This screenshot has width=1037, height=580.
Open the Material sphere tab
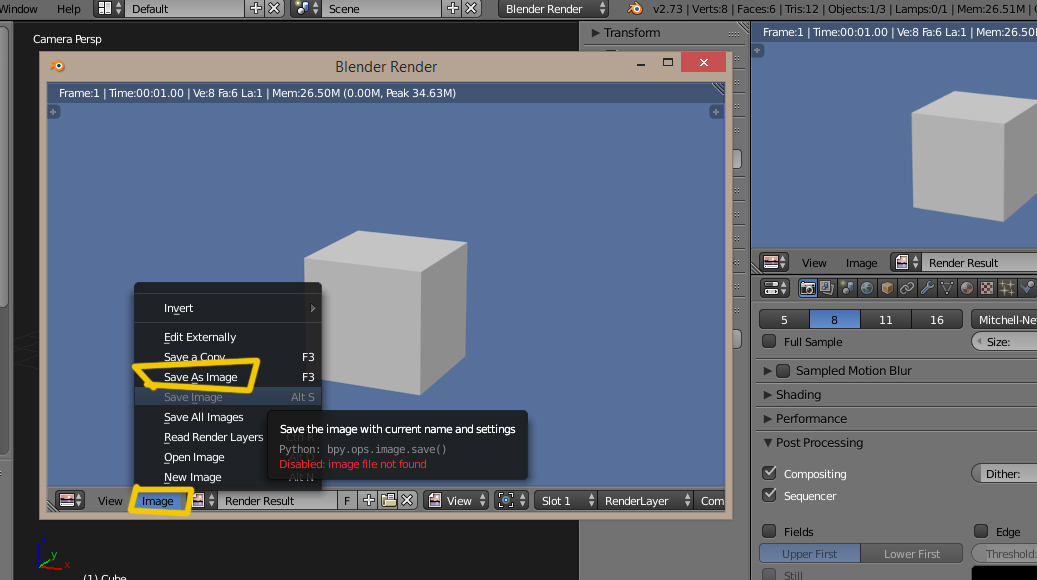pos(967,288)
